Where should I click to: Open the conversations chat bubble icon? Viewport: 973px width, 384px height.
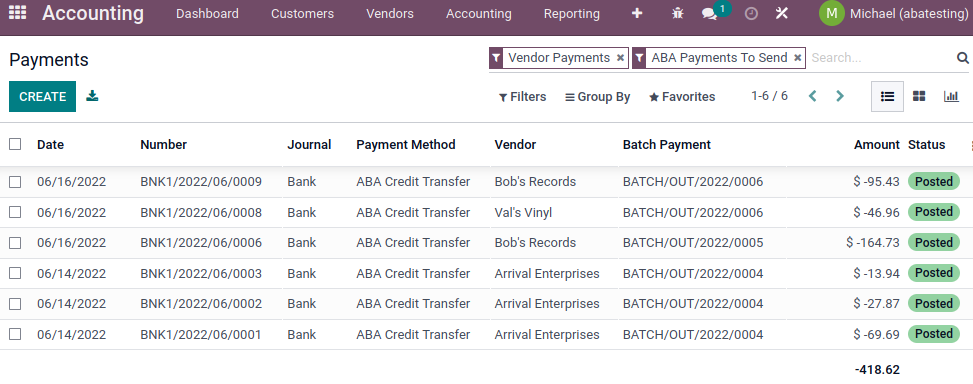click(x=709, y=14)
